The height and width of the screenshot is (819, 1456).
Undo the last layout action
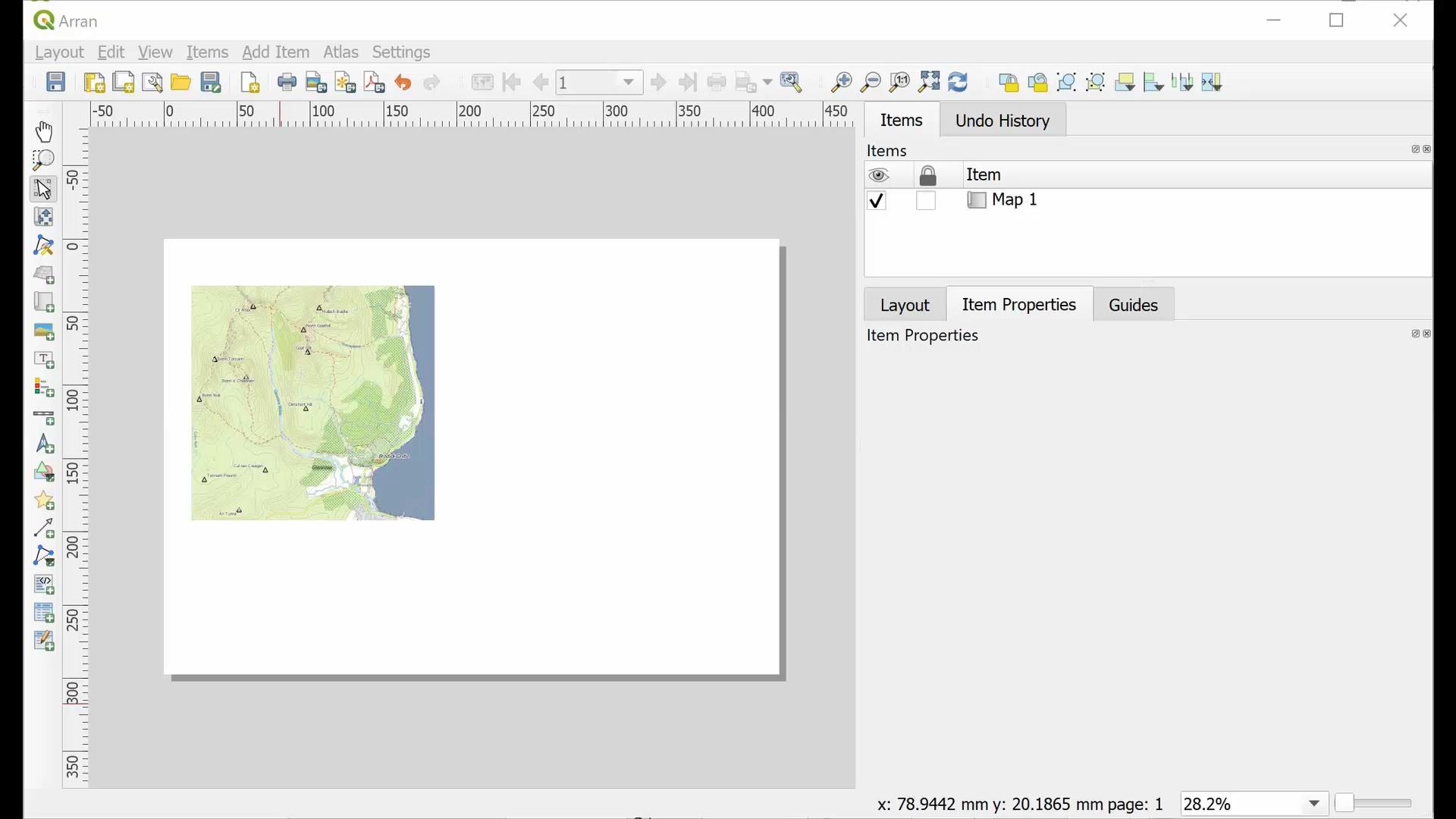[x=403, y=82]
